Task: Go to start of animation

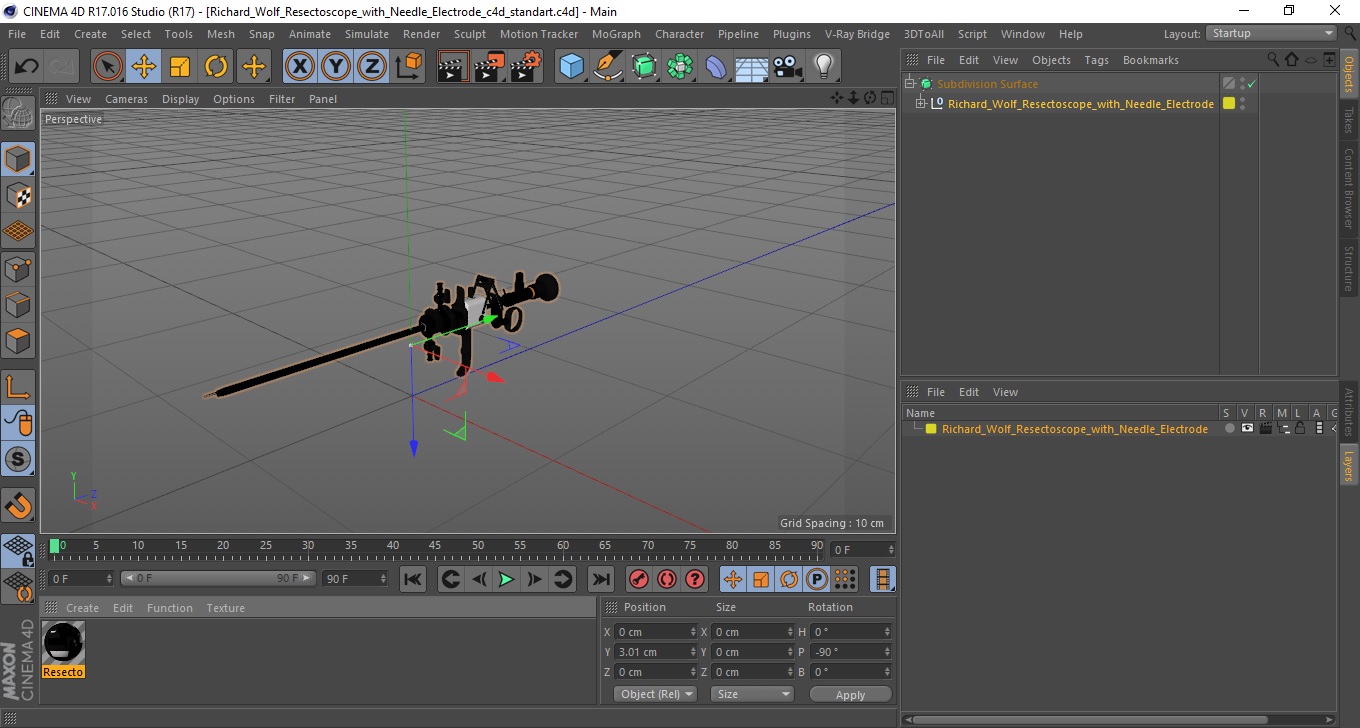Action: point(413,579)
